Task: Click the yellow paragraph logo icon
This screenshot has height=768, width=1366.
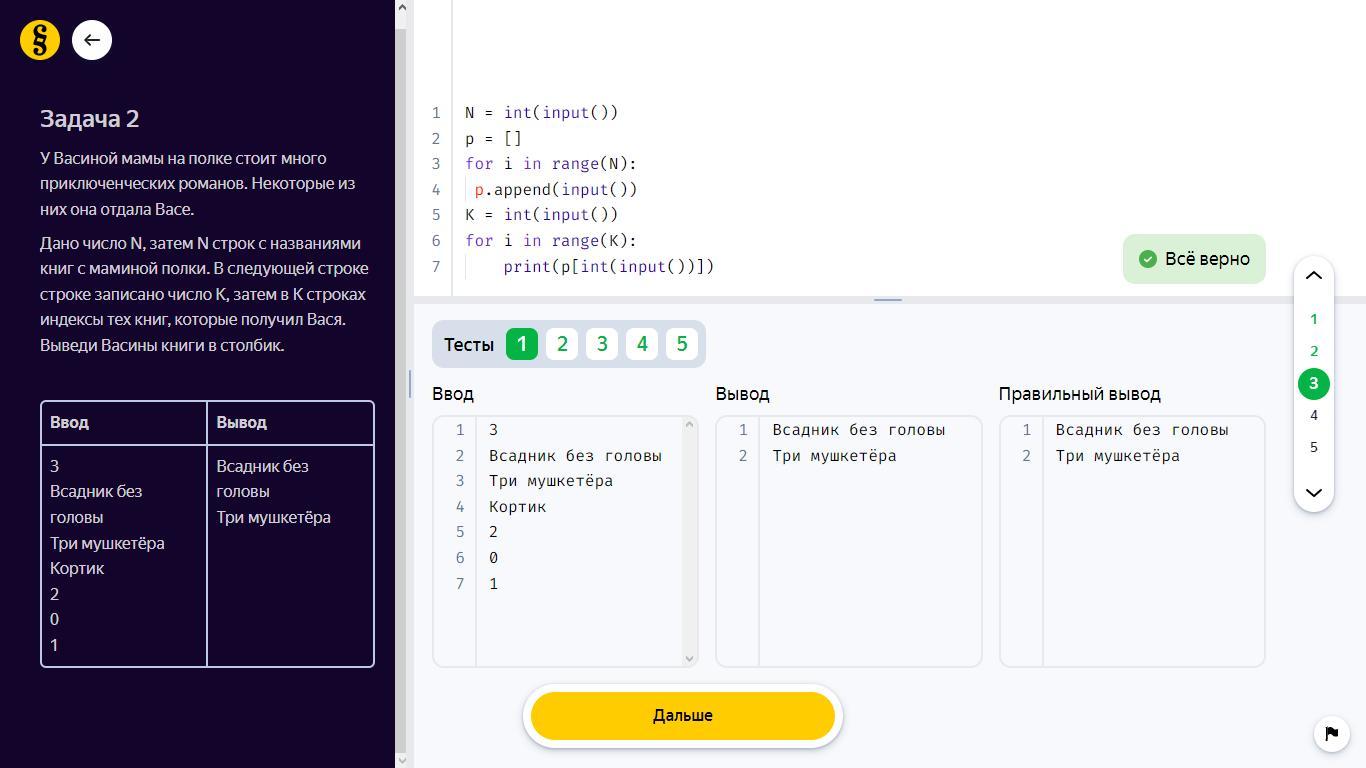Action: click(40, 40)
